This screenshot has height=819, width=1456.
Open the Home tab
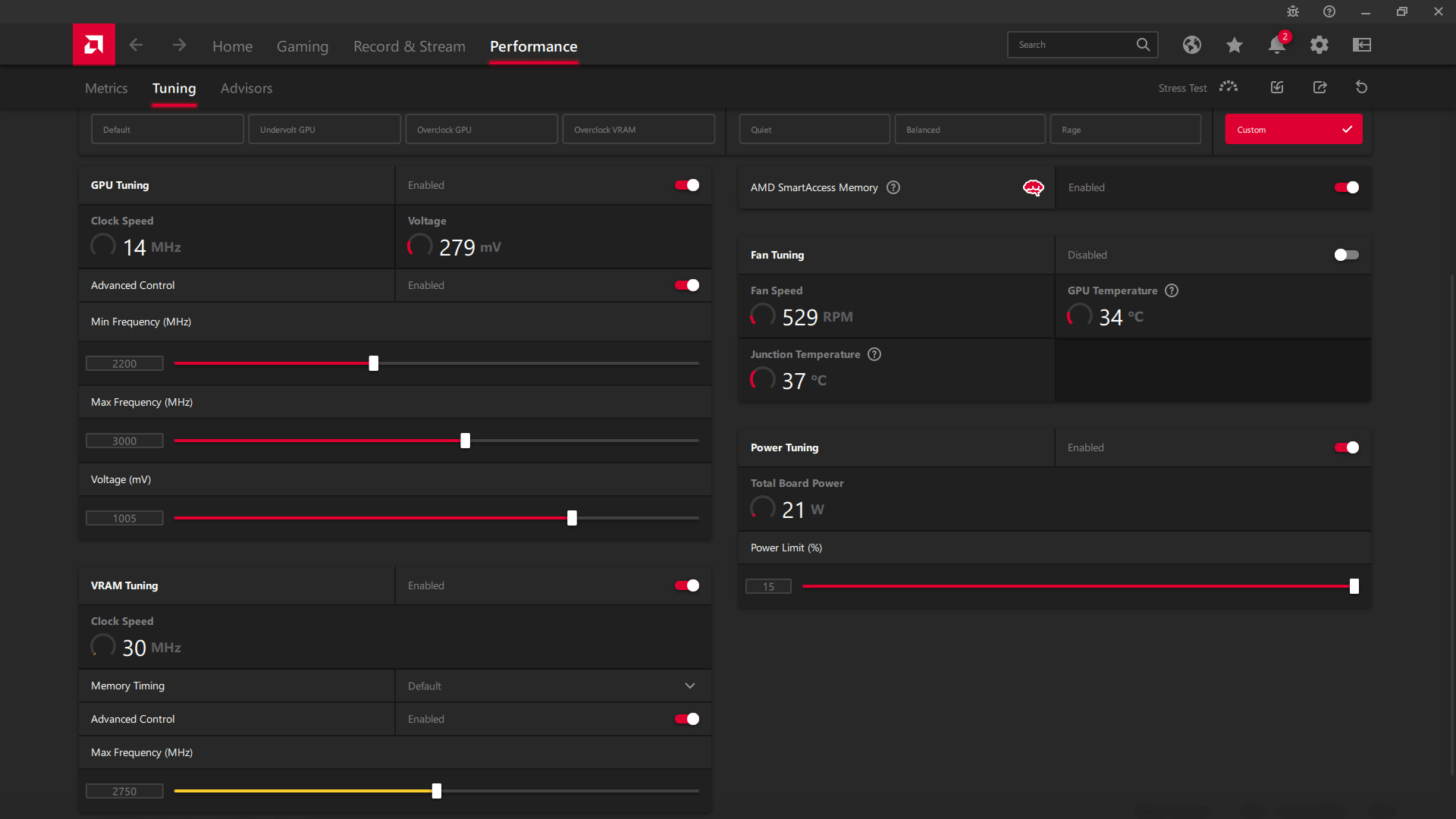[x=232, y=46]
